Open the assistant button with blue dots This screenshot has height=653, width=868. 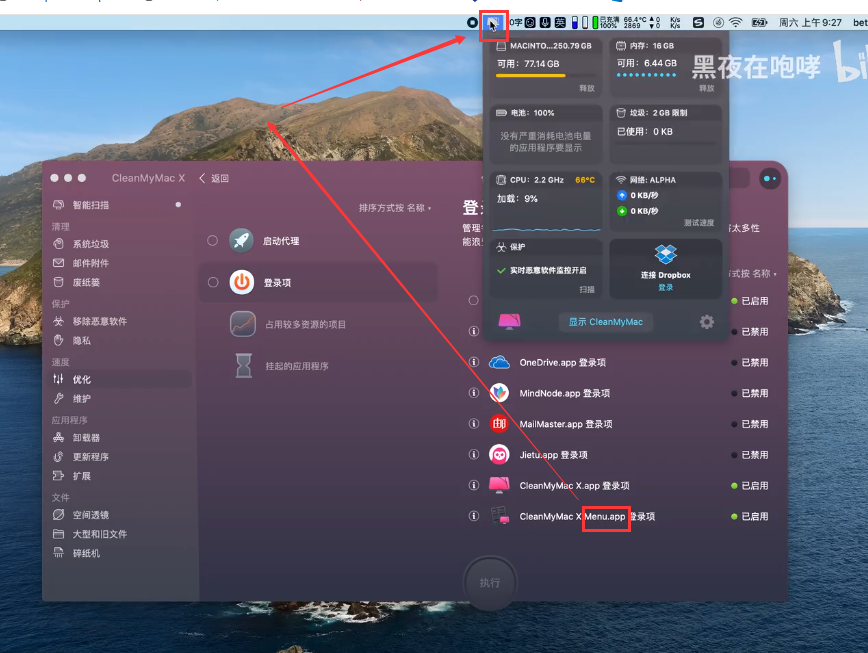(769, 179)
